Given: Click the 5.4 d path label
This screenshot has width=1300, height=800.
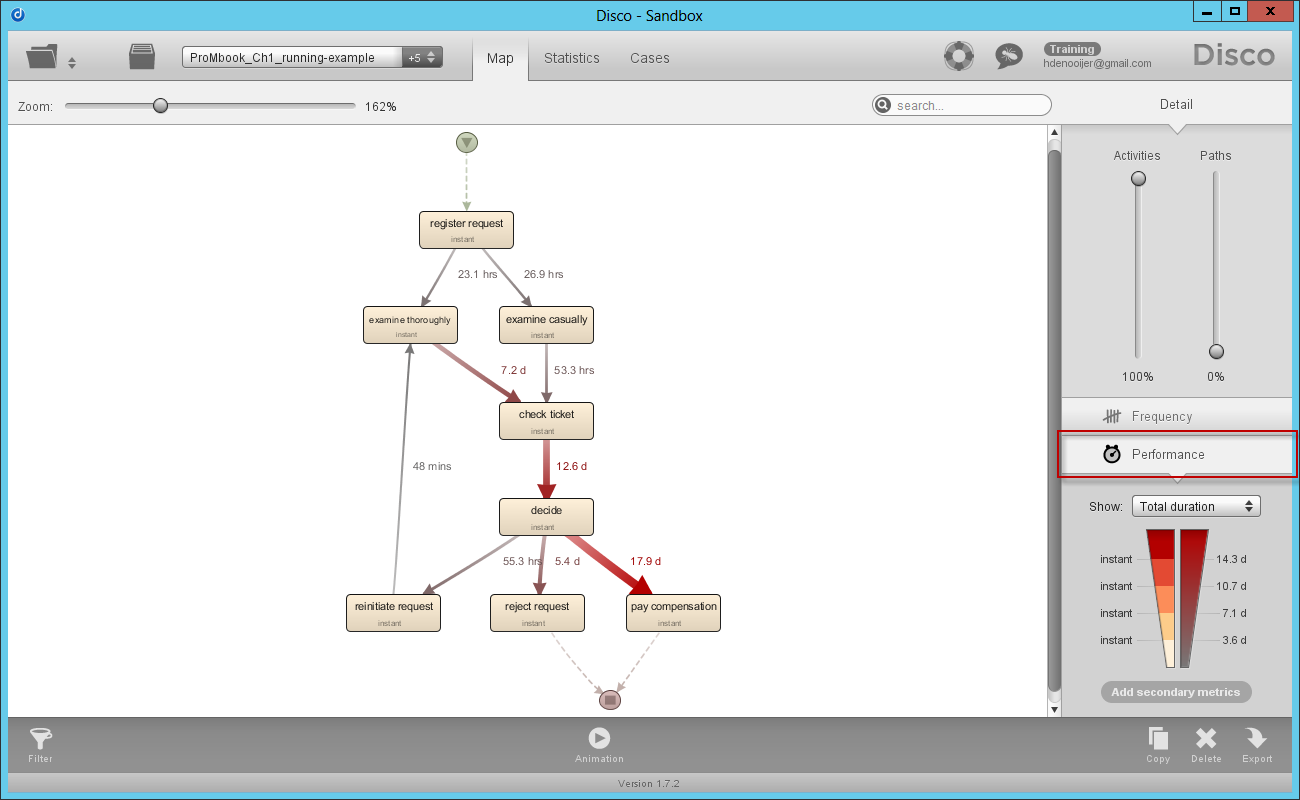Looking at the screenshot, I should tap(567, 561).
